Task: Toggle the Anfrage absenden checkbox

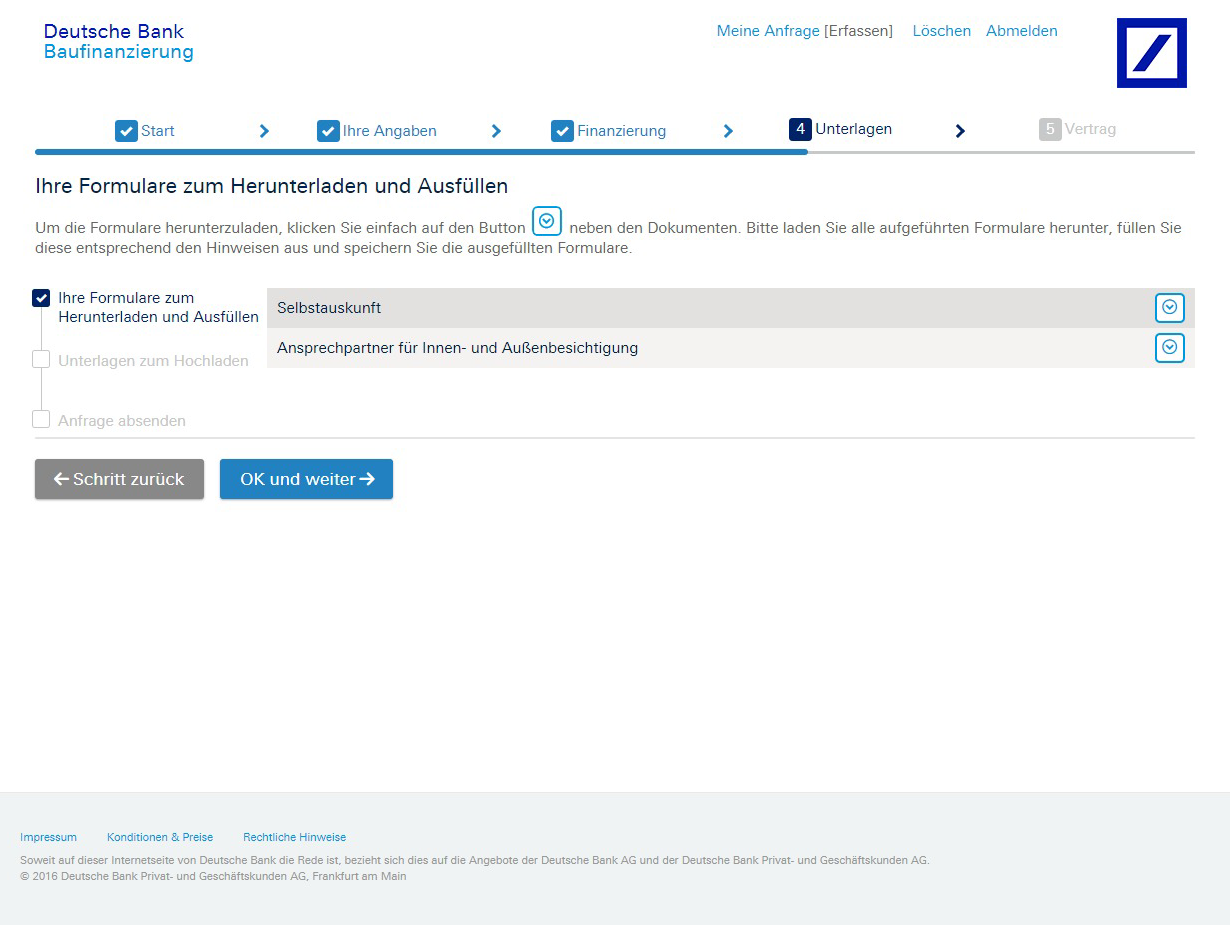Action: [x=41, y=419]
